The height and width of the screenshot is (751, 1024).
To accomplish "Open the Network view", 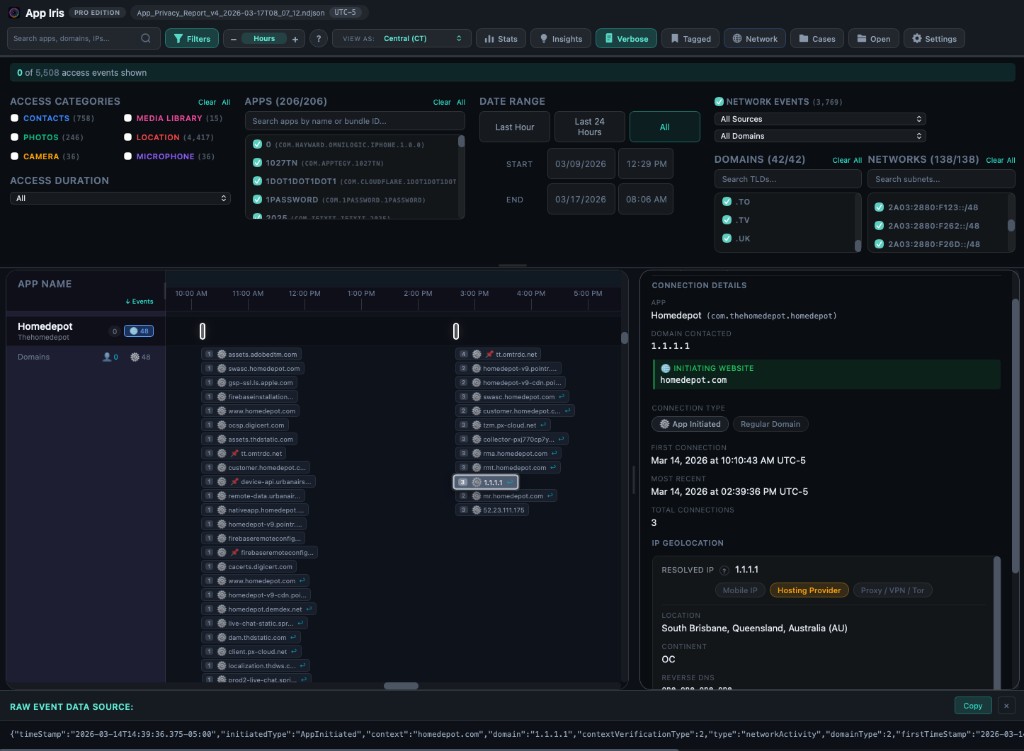I will 755,39.
